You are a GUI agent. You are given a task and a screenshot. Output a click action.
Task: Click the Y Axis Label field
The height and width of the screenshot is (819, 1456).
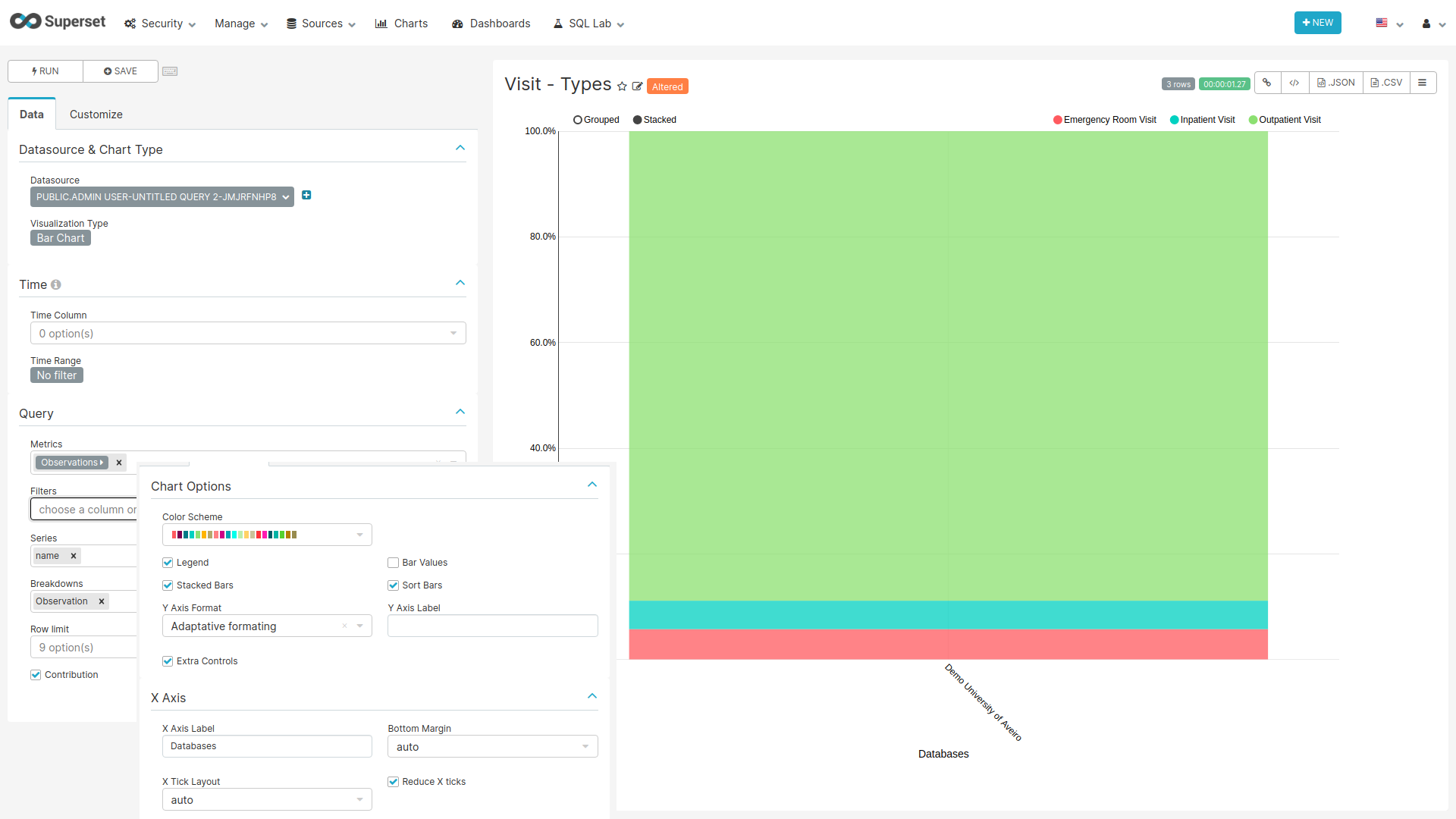(x=493, y=626)
